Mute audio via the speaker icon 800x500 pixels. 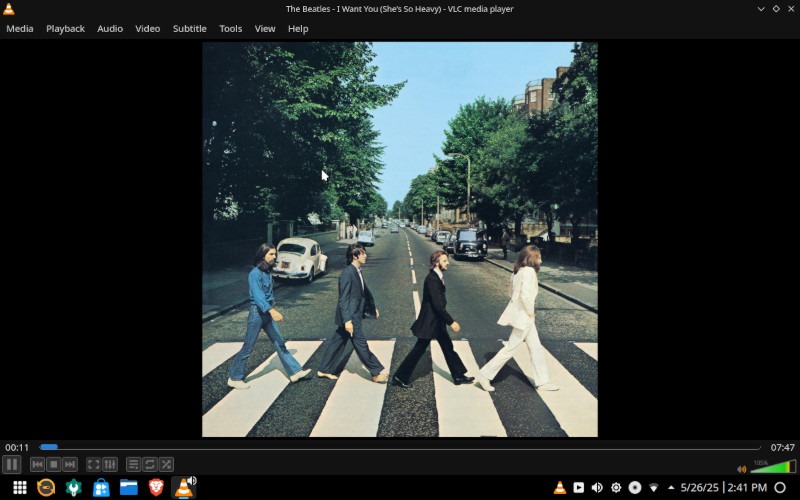(x=742, y=469)
